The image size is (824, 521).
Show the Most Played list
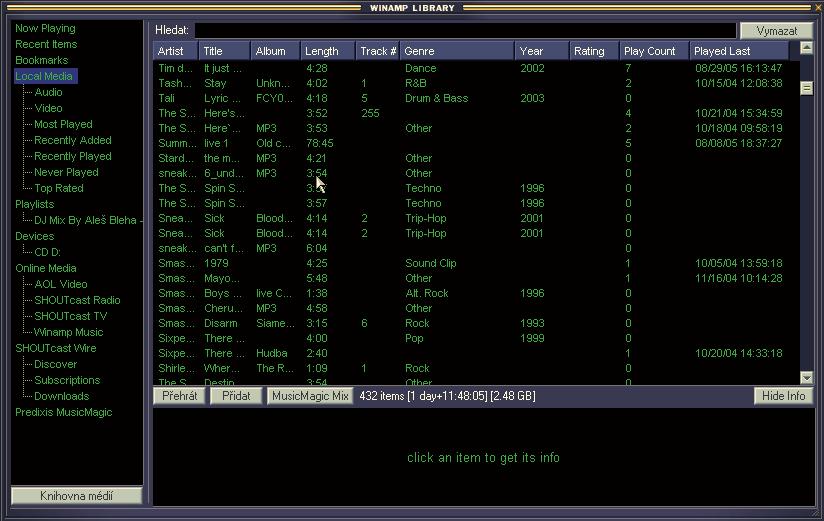coord(63,124)
